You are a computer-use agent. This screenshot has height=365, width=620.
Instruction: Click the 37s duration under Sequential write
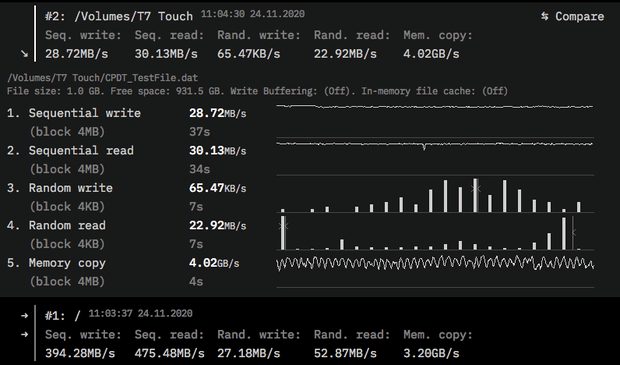(x=200, y=132)
